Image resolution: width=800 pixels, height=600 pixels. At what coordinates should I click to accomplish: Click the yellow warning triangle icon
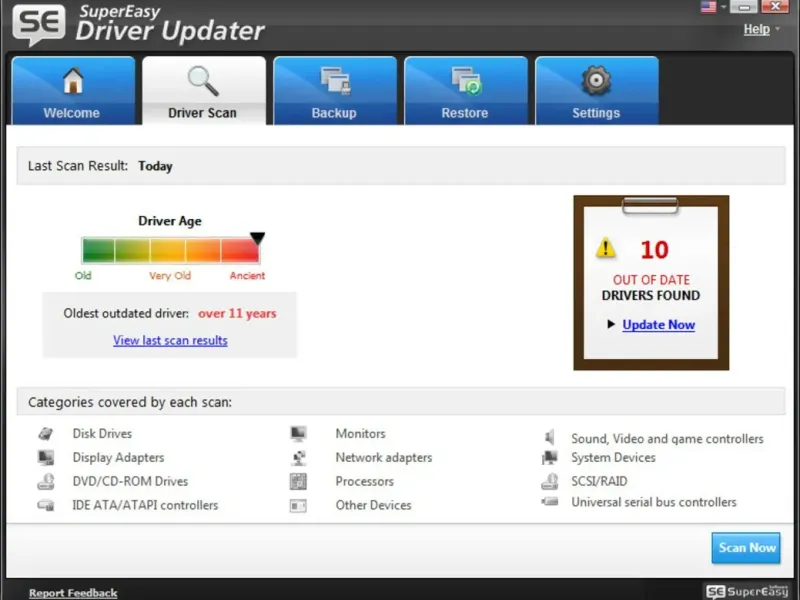pyautogui.click(x=606, y=247)
